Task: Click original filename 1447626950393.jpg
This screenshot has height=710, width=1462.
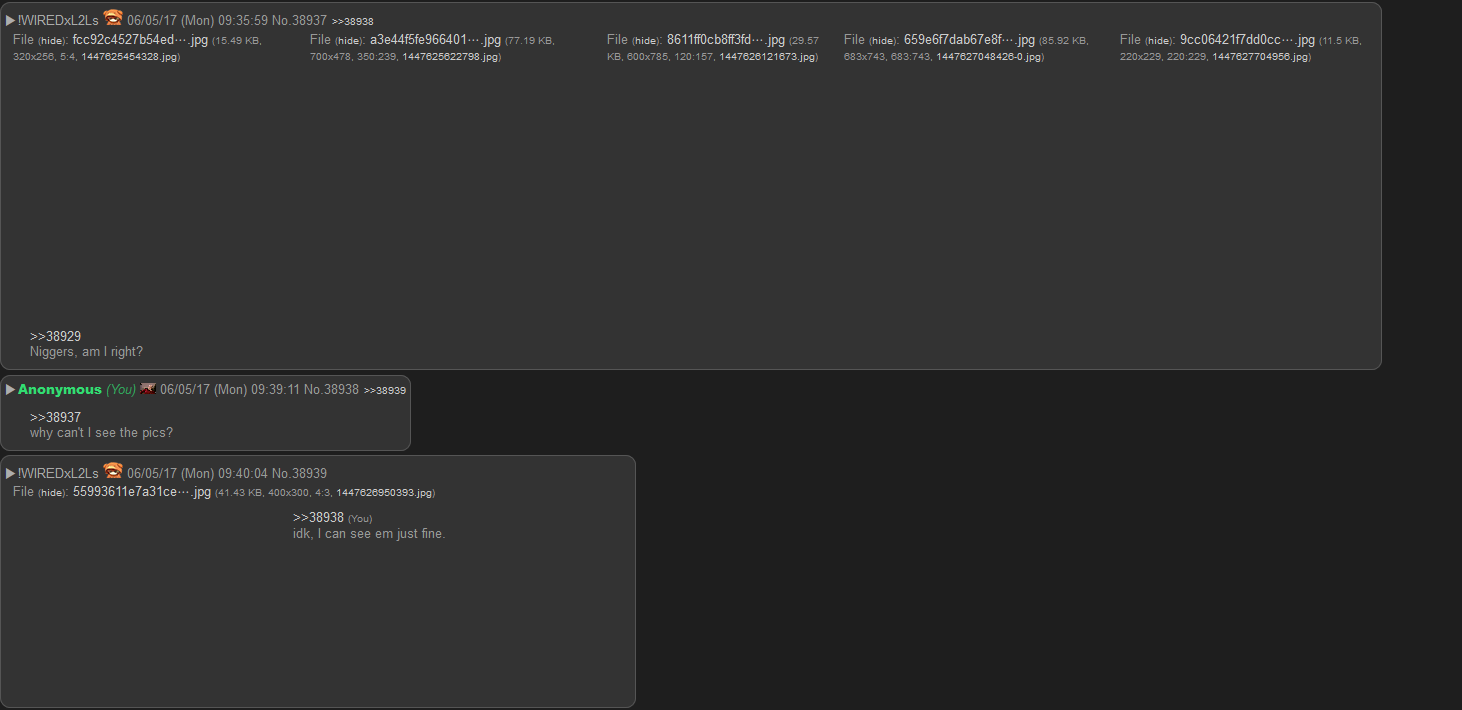Action: click(x=384, y=493)
